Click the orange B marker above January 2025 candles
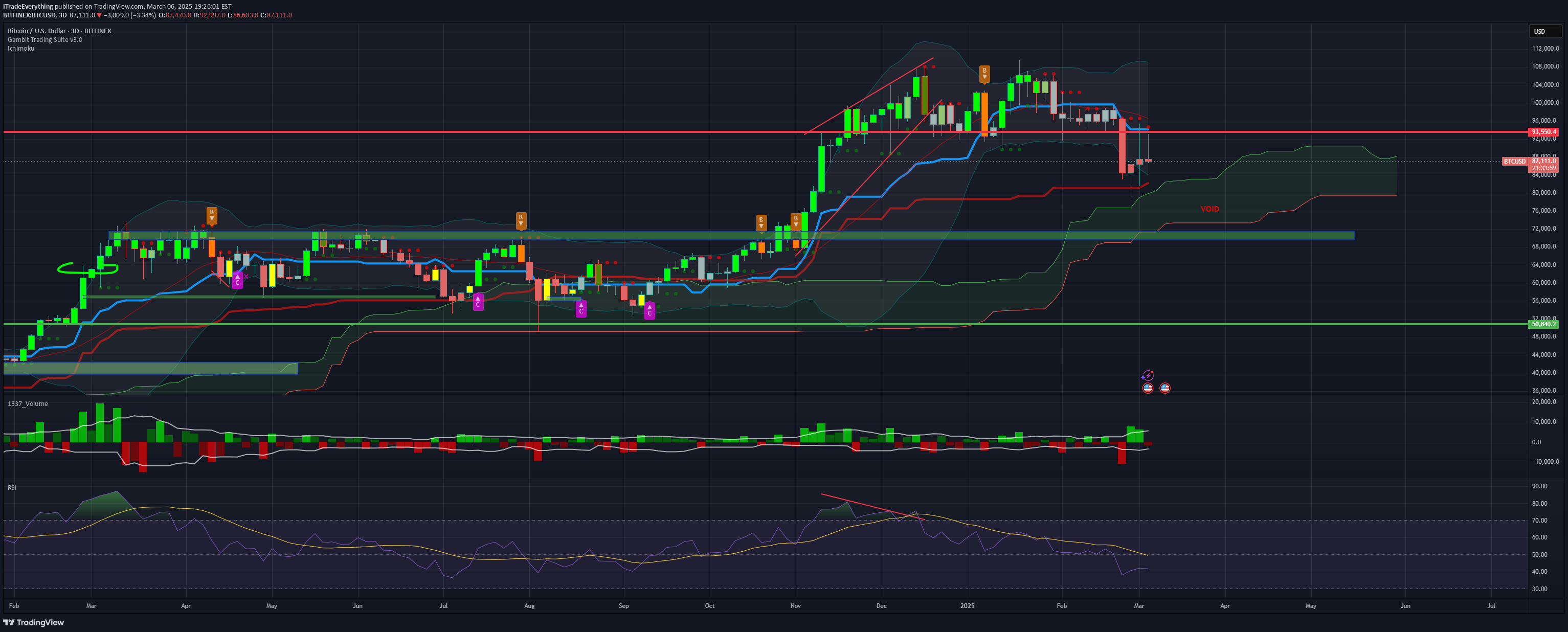 click(984, 74)
